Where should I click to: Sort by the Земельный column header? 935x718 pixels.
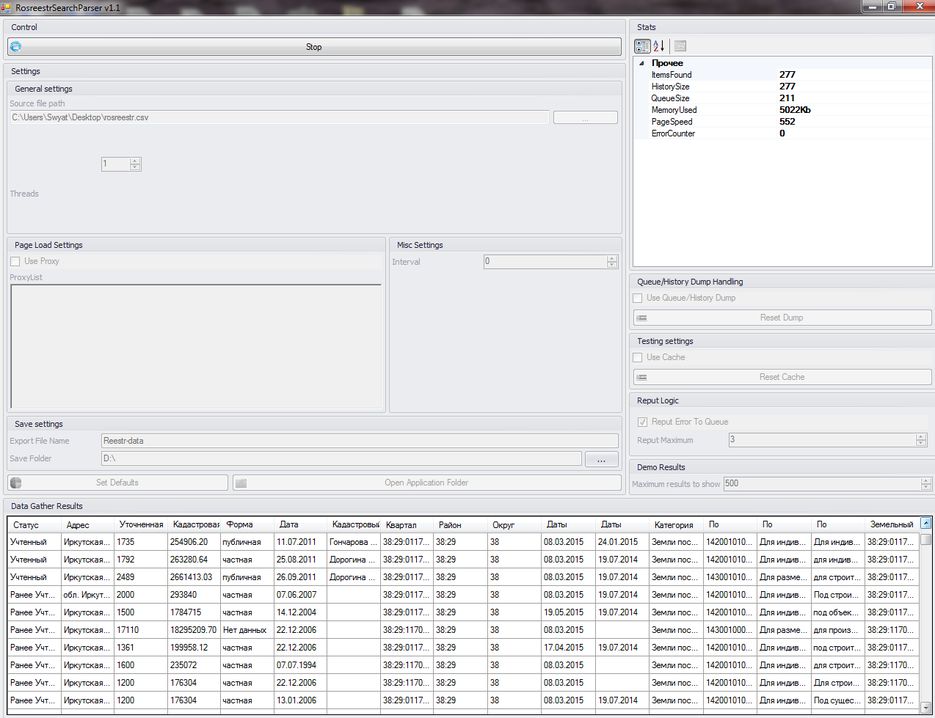pyautogui.click(x=891, y=525)
